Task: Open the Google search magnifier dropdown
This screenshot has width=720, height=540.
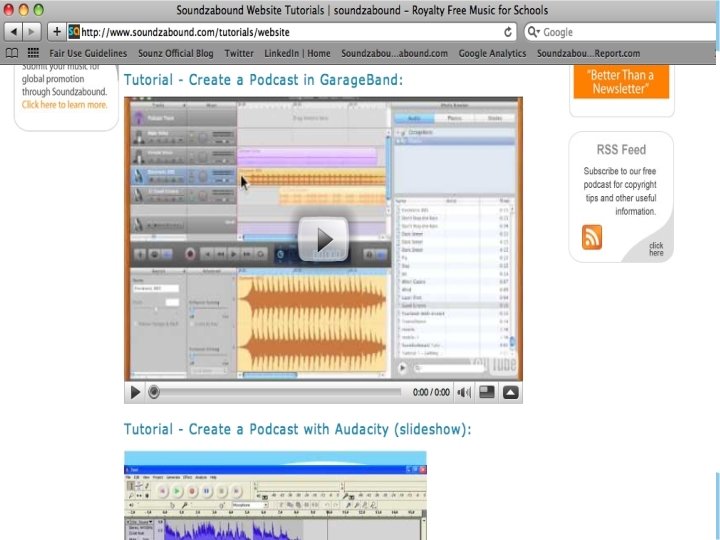Action: pyautogui.click(x=533, y=32)
